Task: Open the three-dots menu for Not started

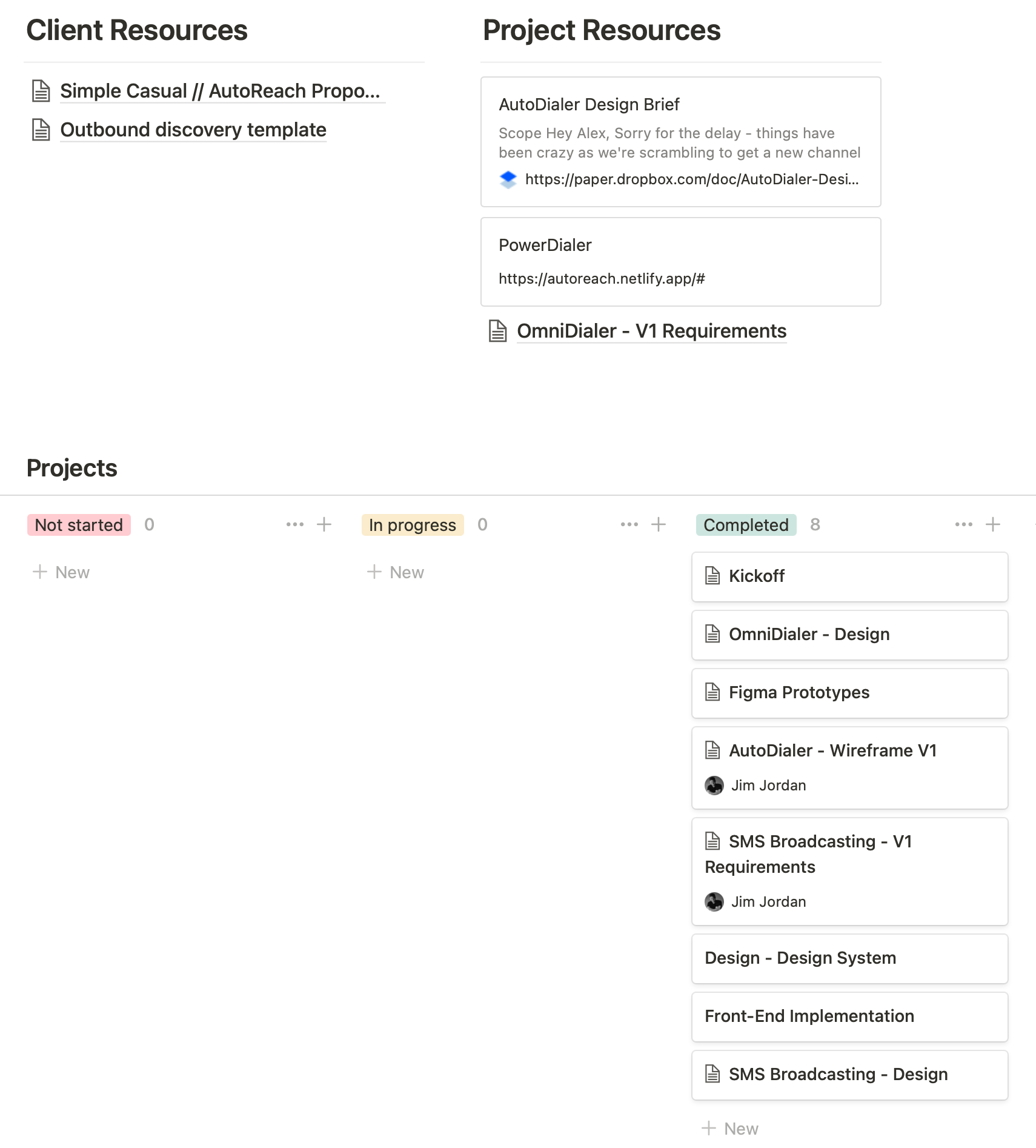Action: click(x=295, y=524)
